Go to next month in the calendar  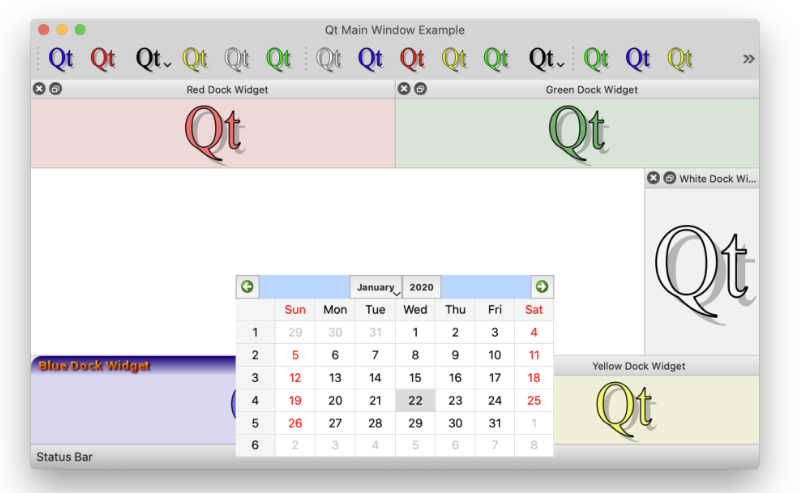click(x=542, y=286)
